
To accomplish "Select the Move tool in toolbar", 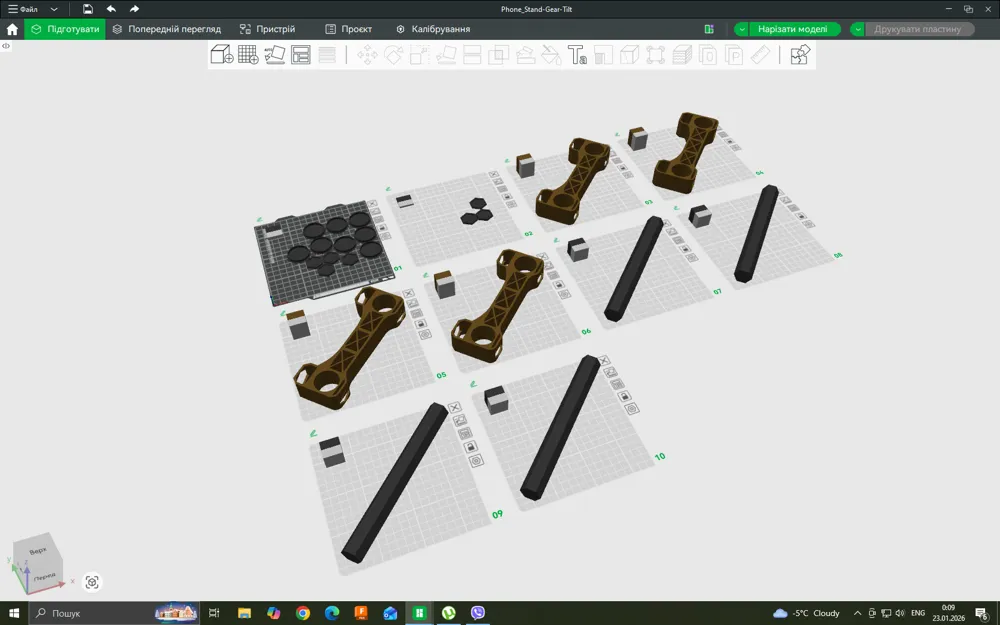I will 367,55.
